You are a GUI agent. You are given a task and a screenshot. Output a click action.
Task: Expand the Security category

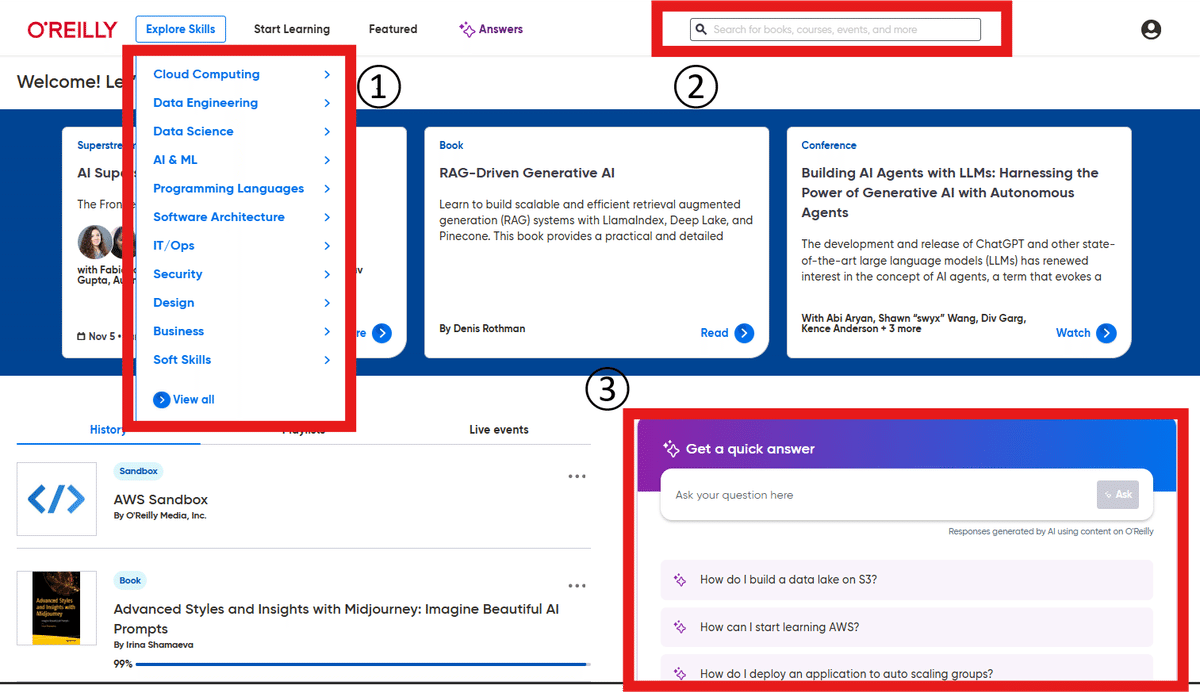[177, 273]
